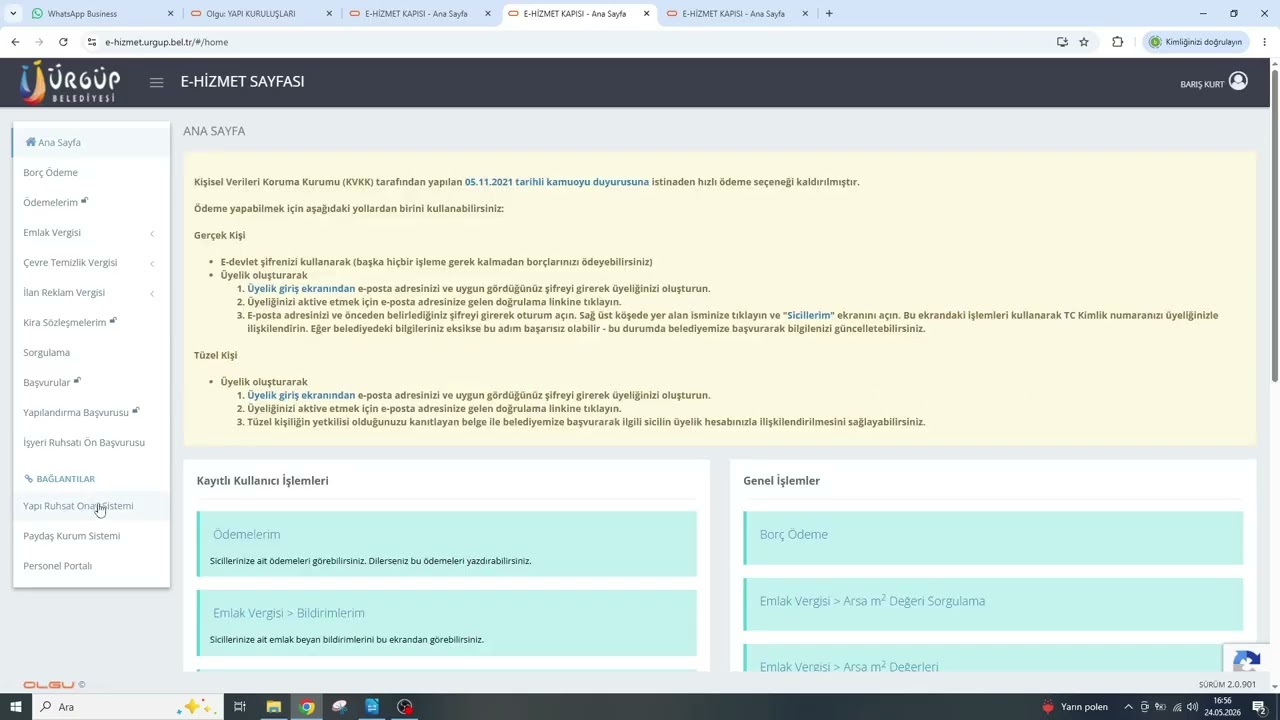Close the Olgu: YAPI KURULUŞLARI tab
Viewport: 1280px width, 720px height.
coord(329,14)
